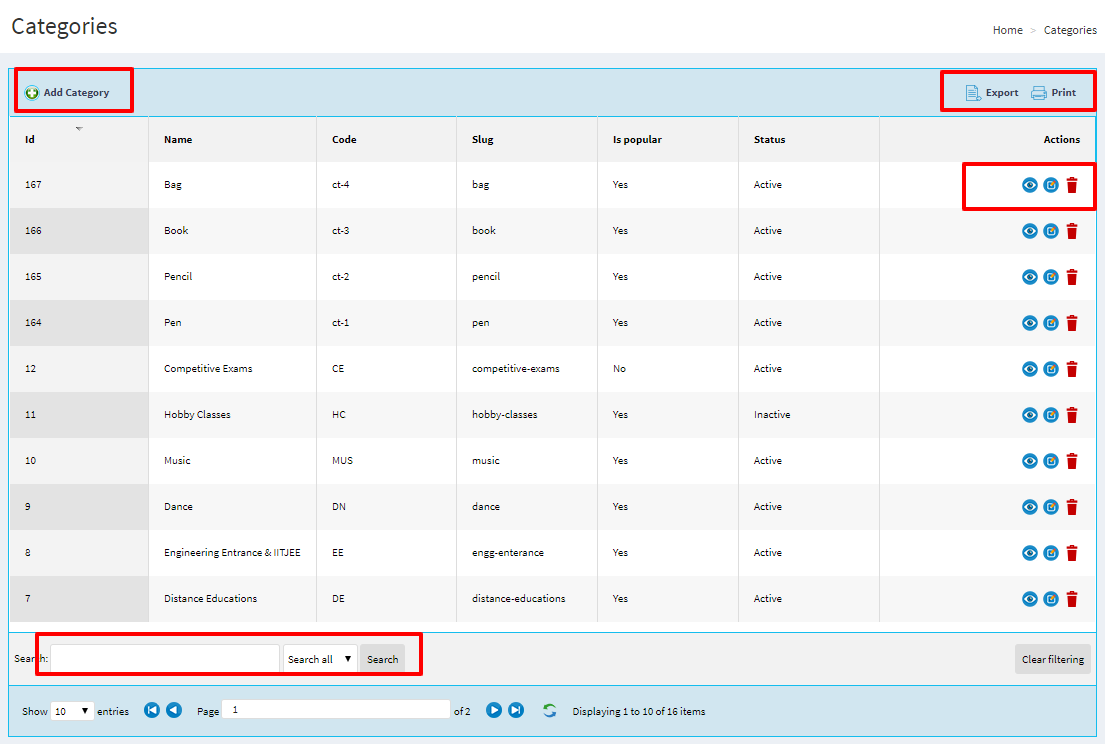Click the green refresh icon in pager
Viewport: 1105px width, 744px height.
[x=549, y=710]
